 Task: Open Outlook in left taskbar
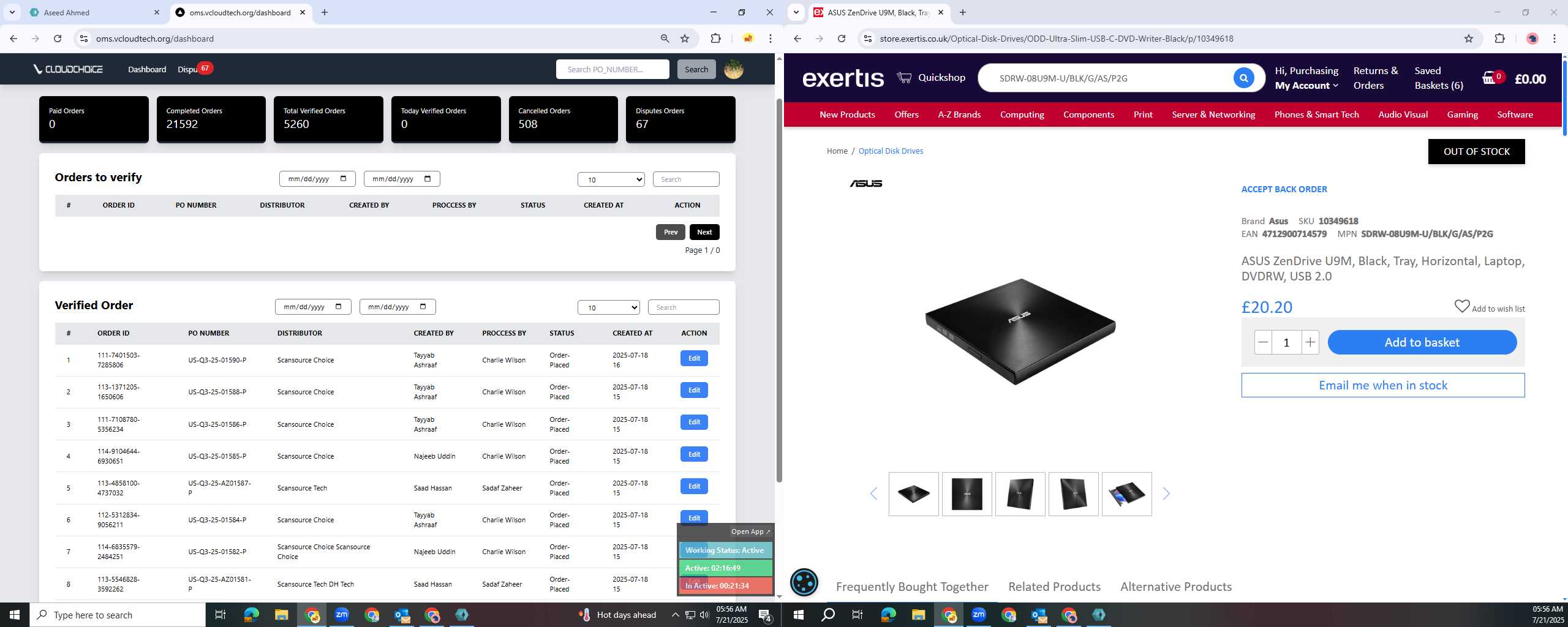click(x=402, y=615)
